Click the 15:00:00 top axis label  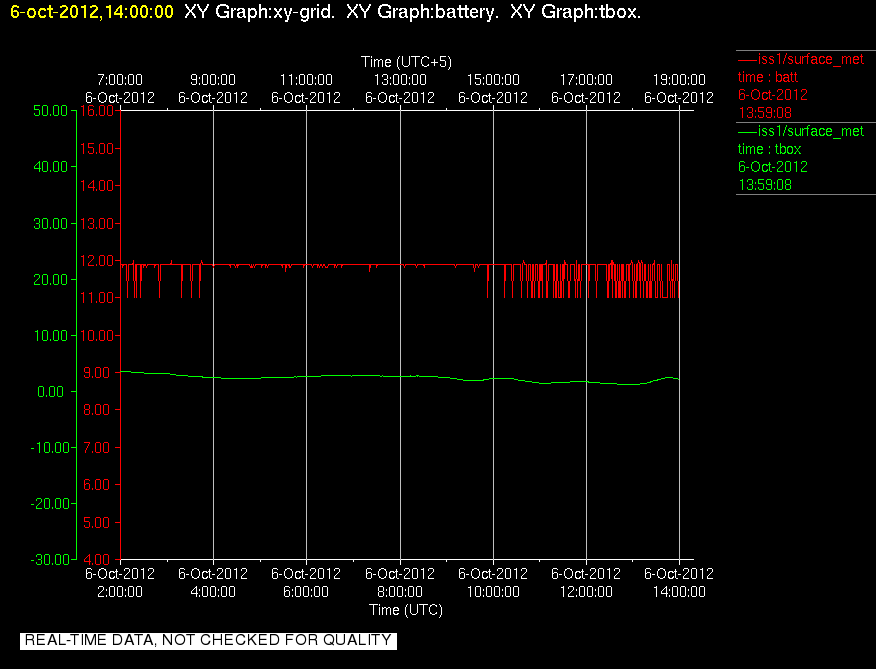pyautogui.click(x=493, y=80)
